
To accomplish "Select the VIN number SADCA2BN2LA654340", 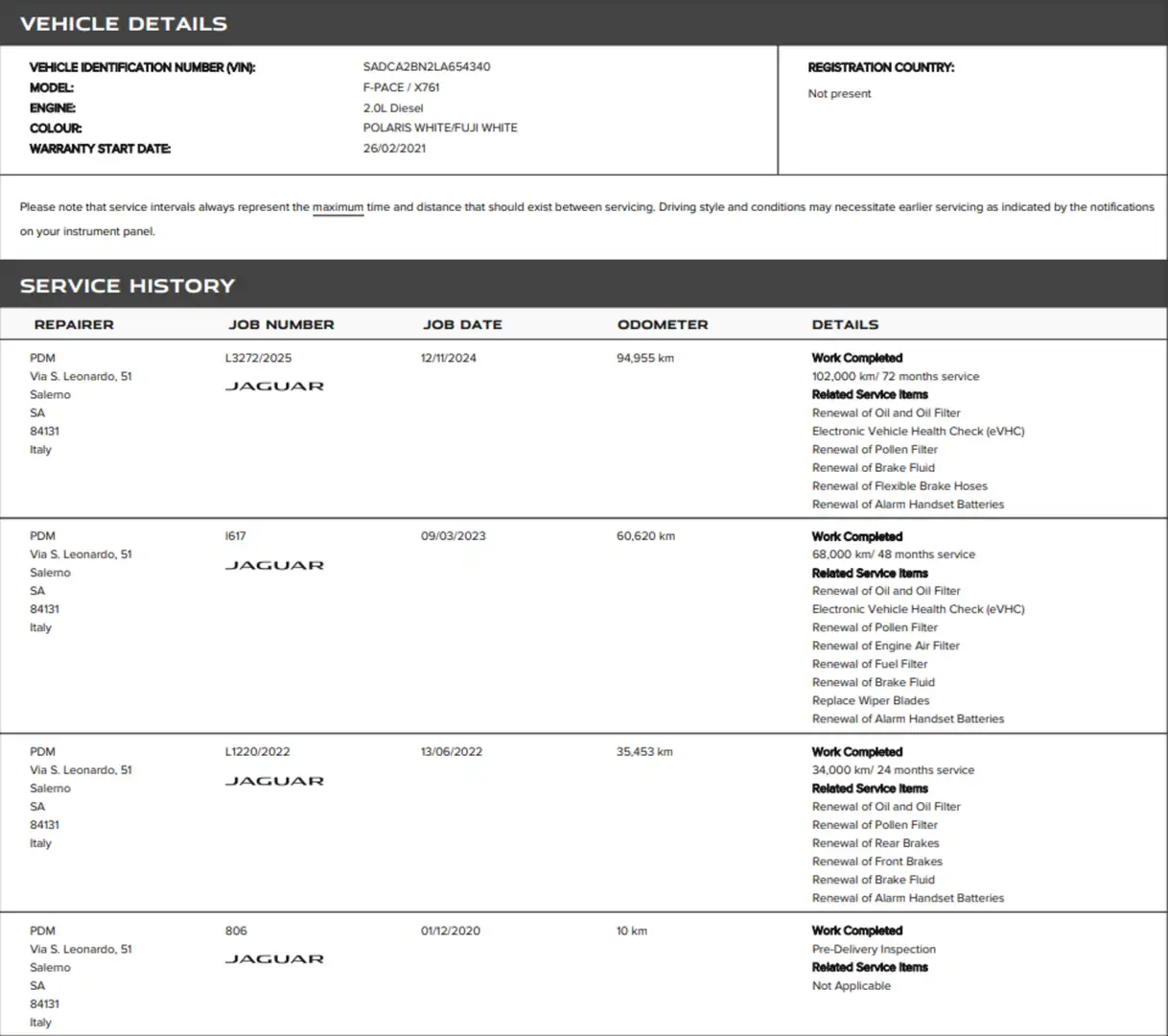I will tap(426, 67).
